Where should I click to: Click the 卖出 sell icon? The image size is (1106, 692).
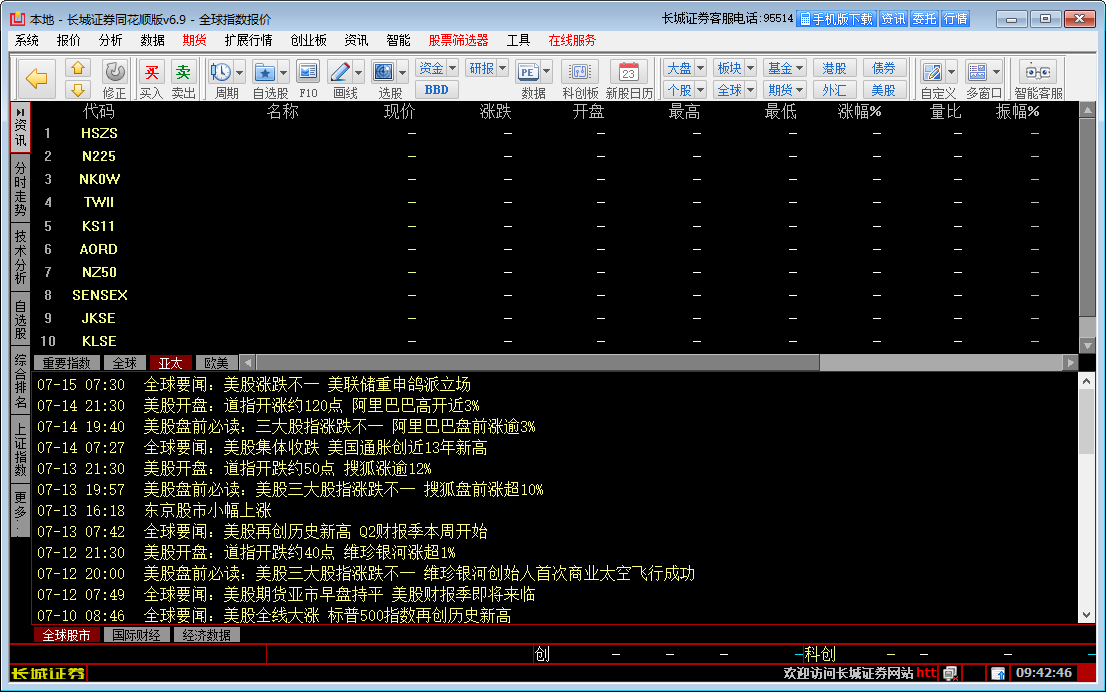pos(183,72)
